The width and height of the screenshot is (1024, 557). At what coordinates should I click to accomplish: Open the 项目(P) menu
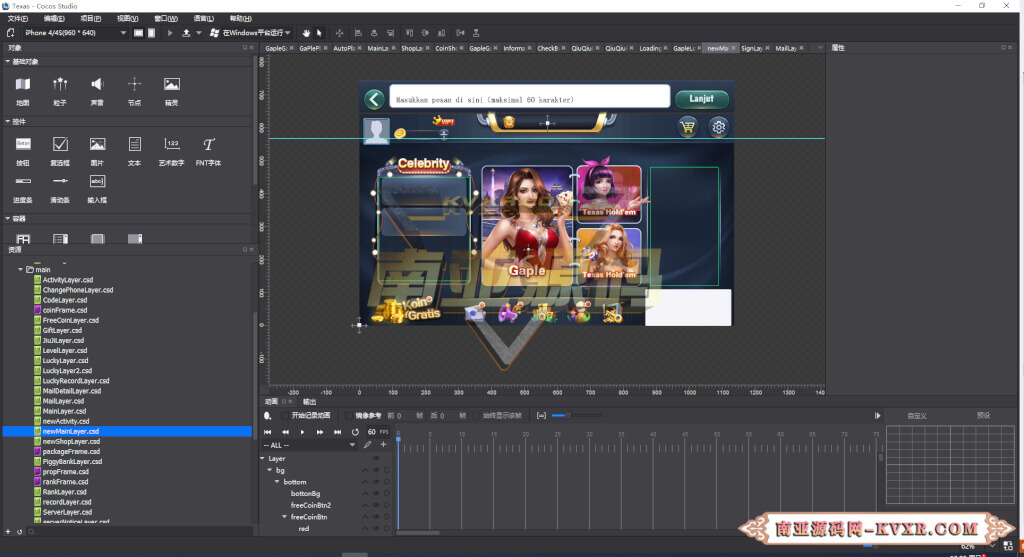tap(91, 18)
